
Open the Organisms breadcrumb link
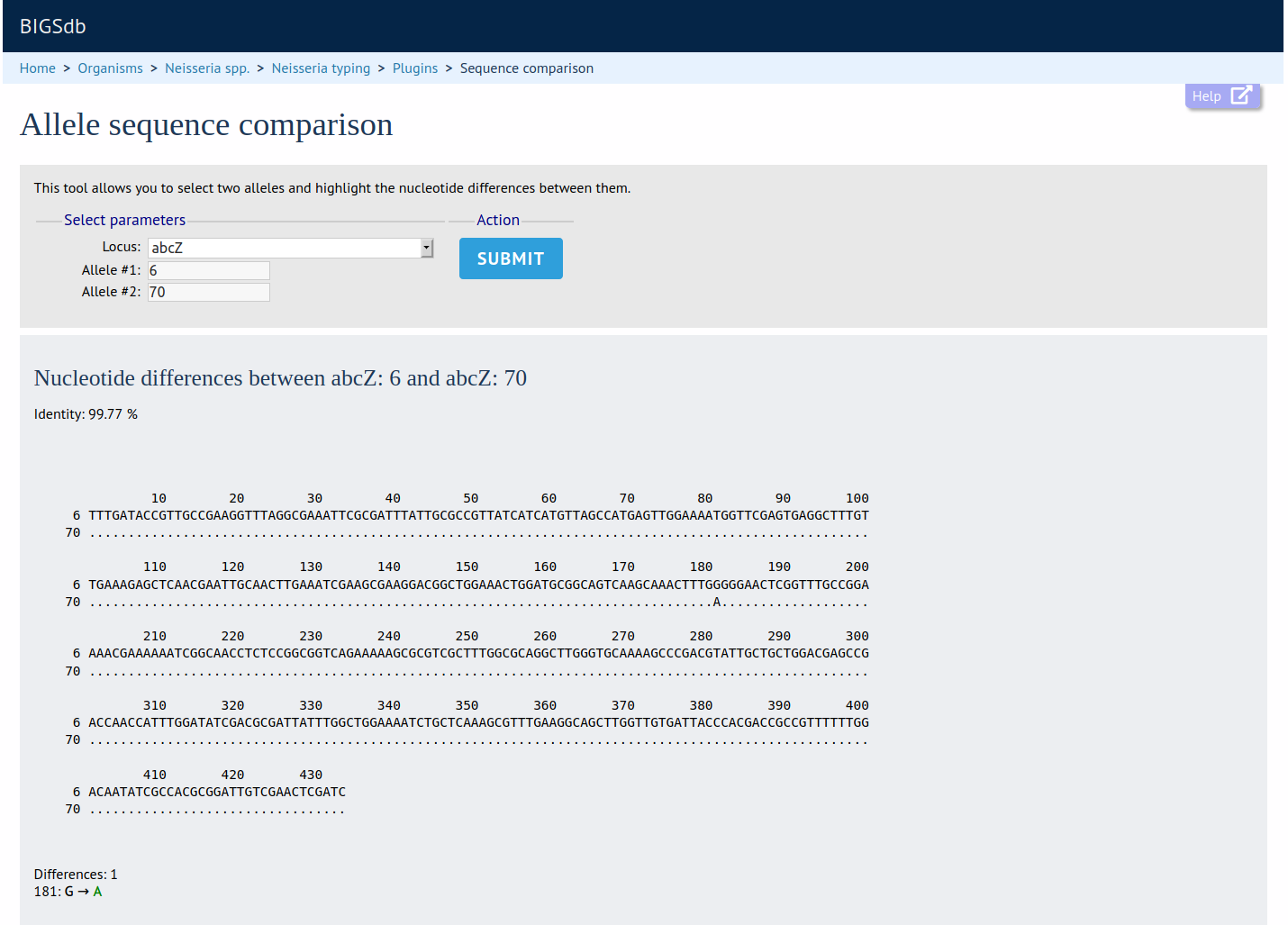pyautogui.click(x=110, y=68)
